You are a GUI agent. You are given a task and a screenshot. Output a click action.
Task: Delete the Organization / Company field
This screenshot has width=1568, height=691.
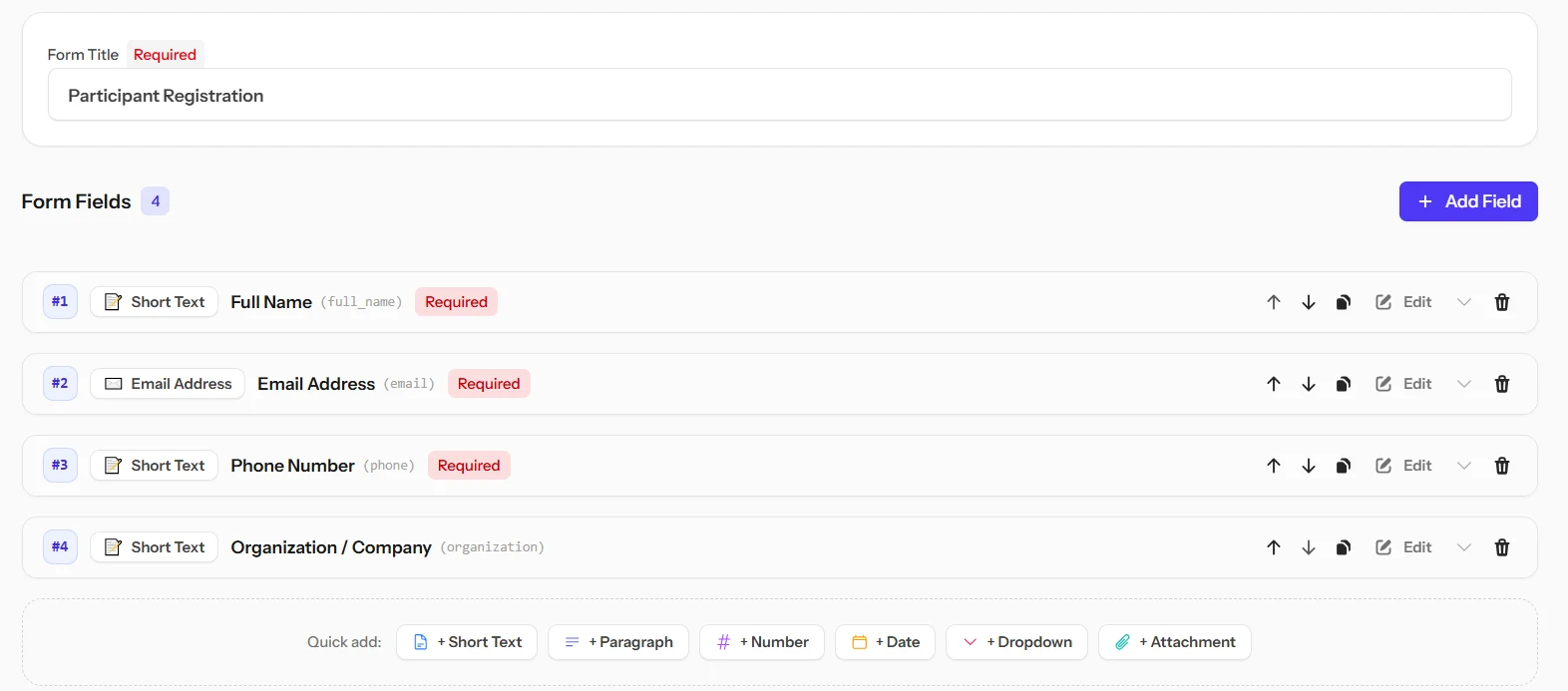pos(1502,547)
